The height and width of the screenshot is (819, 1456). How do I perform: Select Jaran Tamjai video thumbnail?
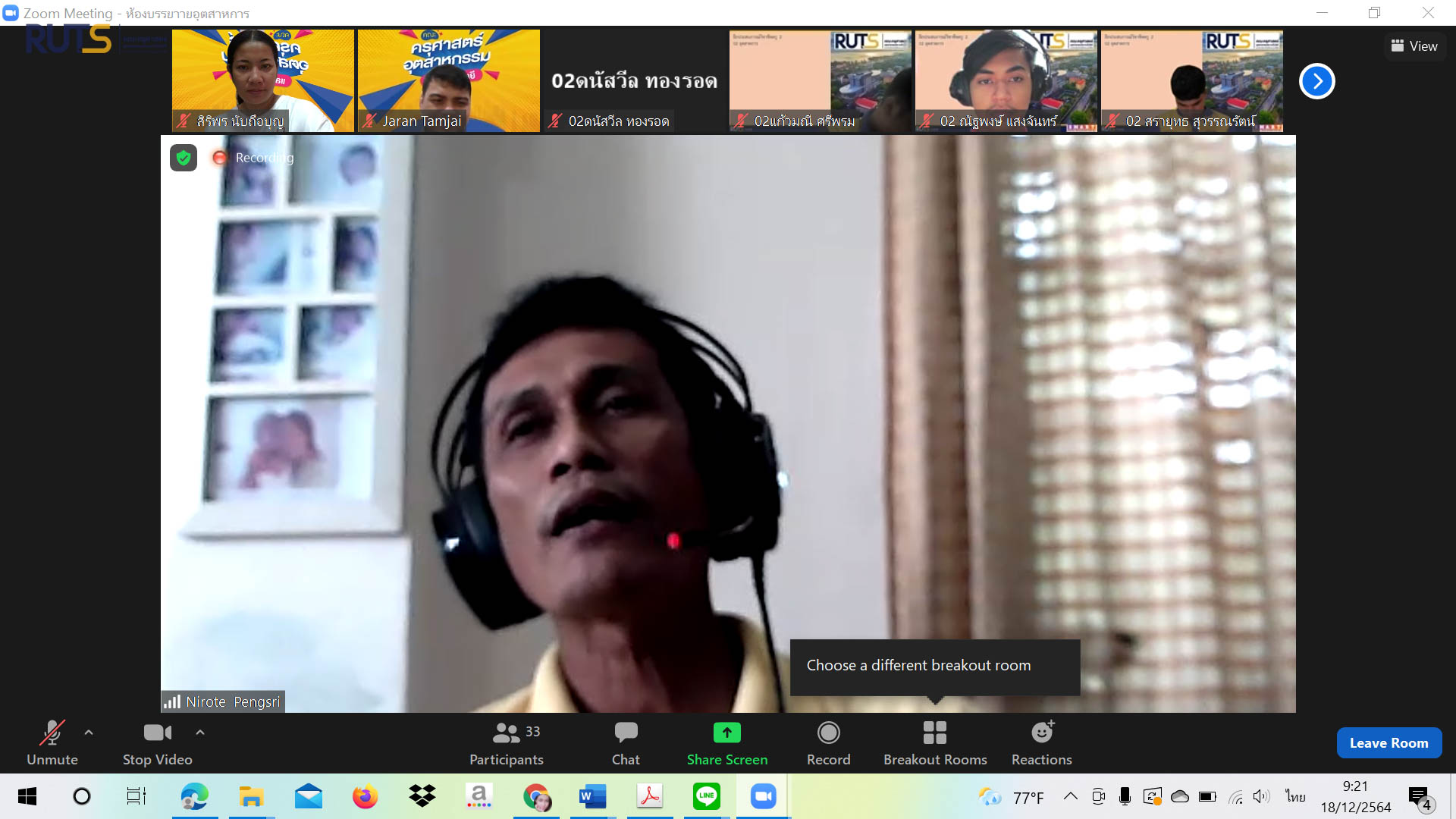coord(449,80)
